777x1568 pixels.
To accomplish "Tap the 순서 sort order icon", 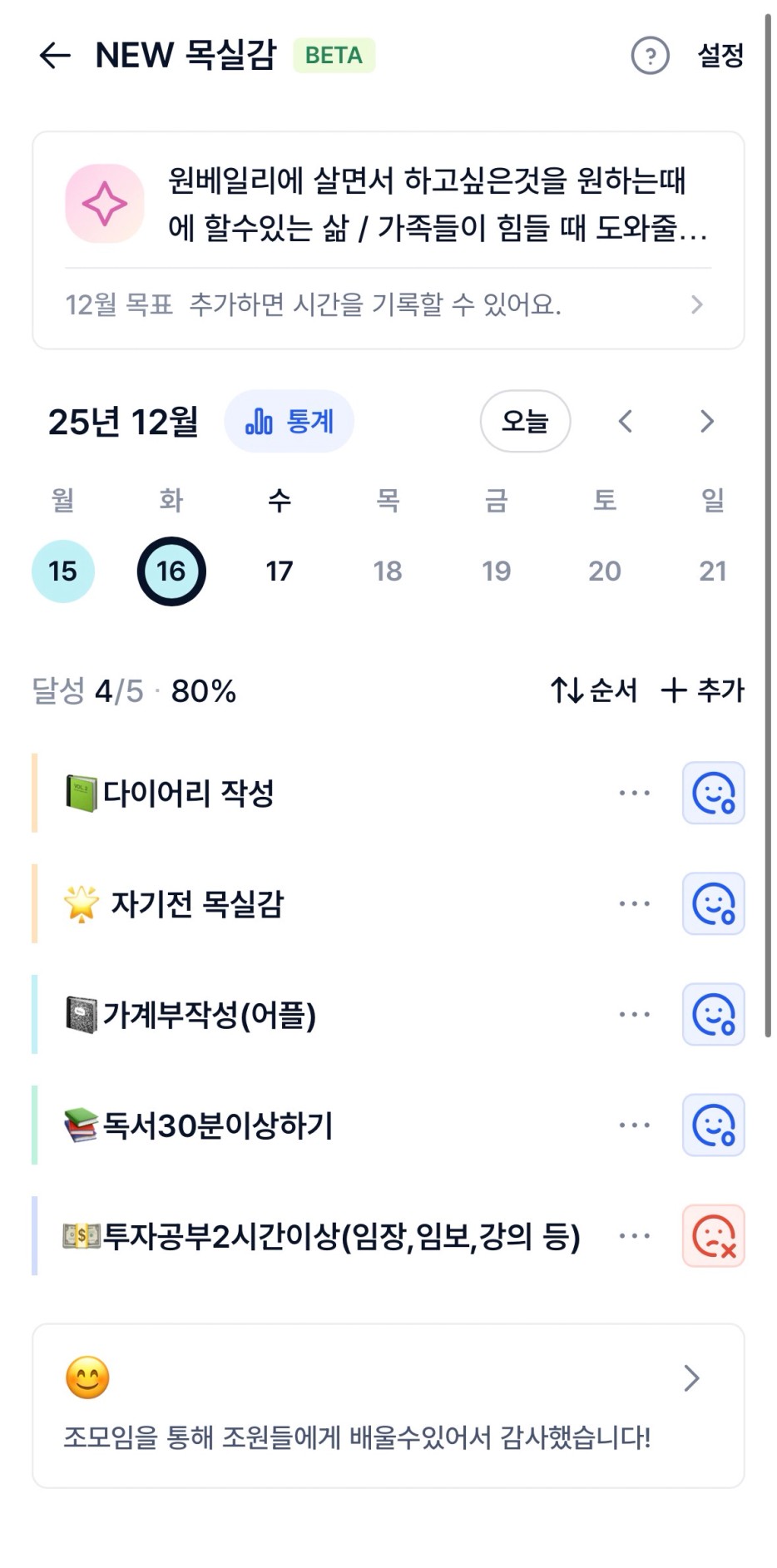I will pos(567,690).
